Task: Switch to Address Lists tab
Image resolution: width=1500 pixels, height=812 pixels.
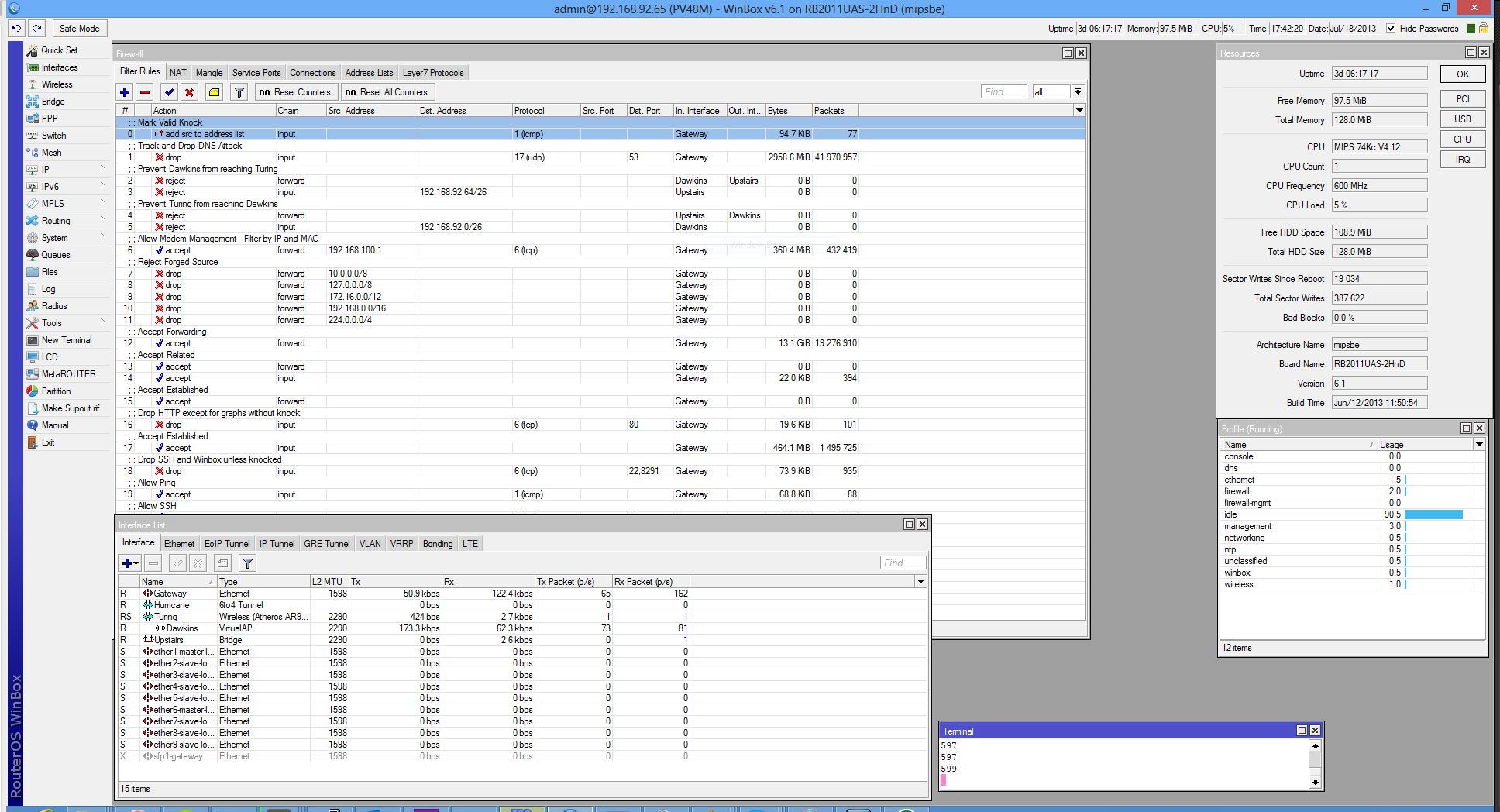Action: tap(370, 73)
